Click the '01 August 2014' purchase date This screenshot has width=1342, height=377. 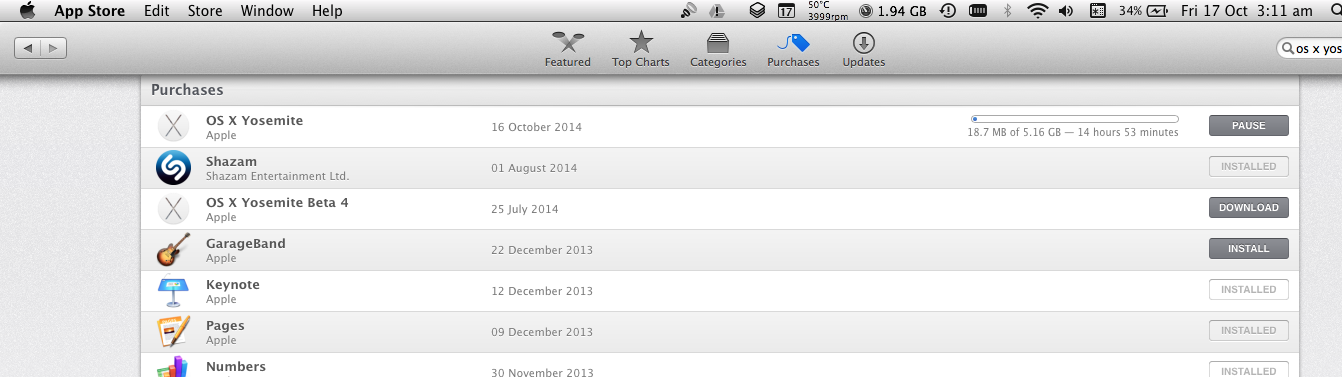pos(534,168)
